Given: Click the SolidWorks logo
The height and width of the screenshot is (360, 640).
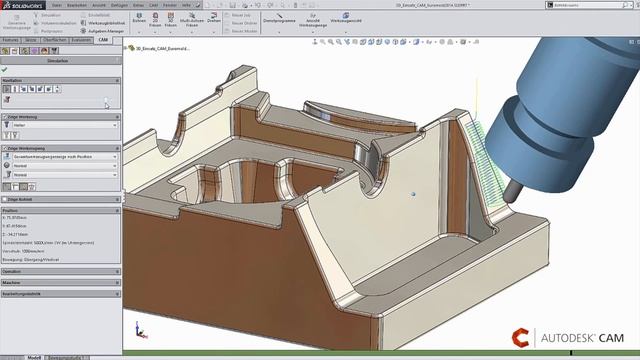Looking at the screenshot, I should pos(23,5).
